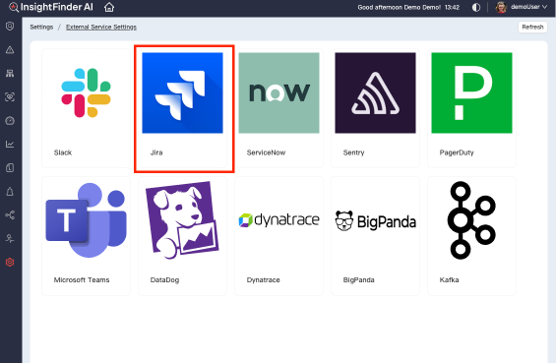Open the gauge dashboard sidebar icon
The height and width of the screenshot is (363, 556).
[10, 121]
